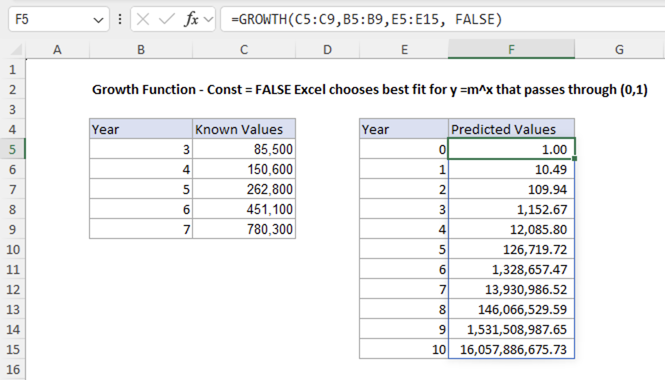Click the fill handle of cell F5
Screen dimensions: 665x380
pyautogui.click(x=574, y=159)
